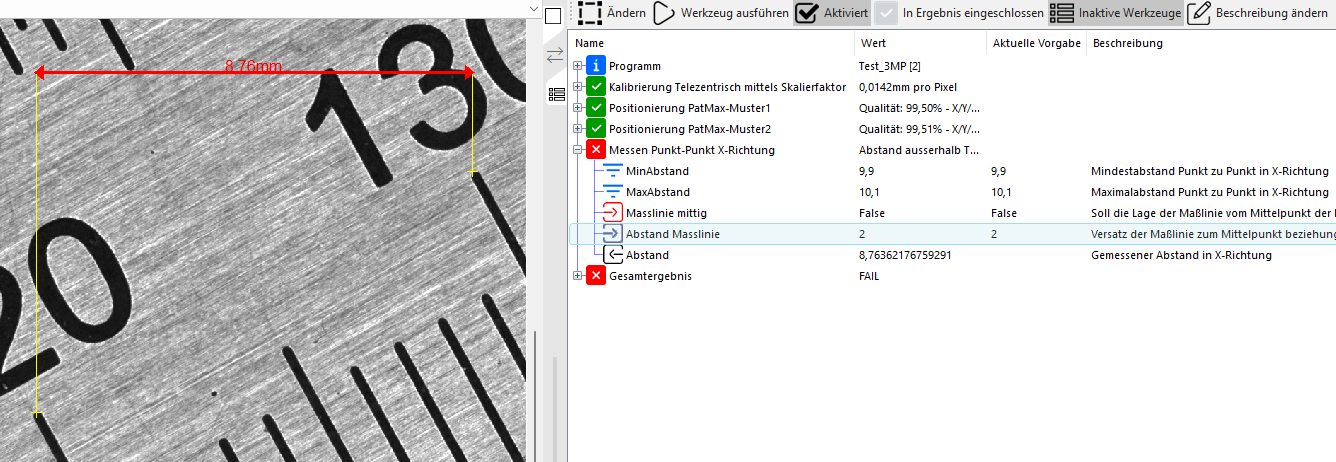Click the blue info icon of Programm
This screenshot has width=1336, height=462.
(x=596, y=66)
